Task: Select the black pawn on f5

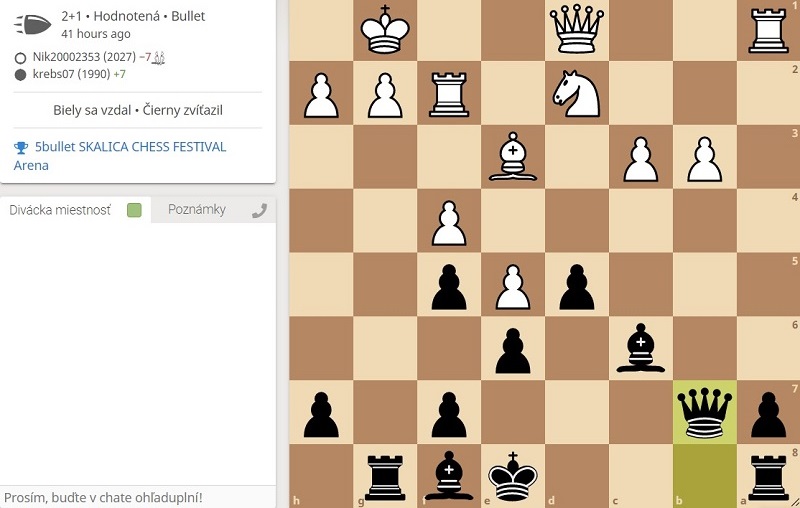Action: click(449, 285)
